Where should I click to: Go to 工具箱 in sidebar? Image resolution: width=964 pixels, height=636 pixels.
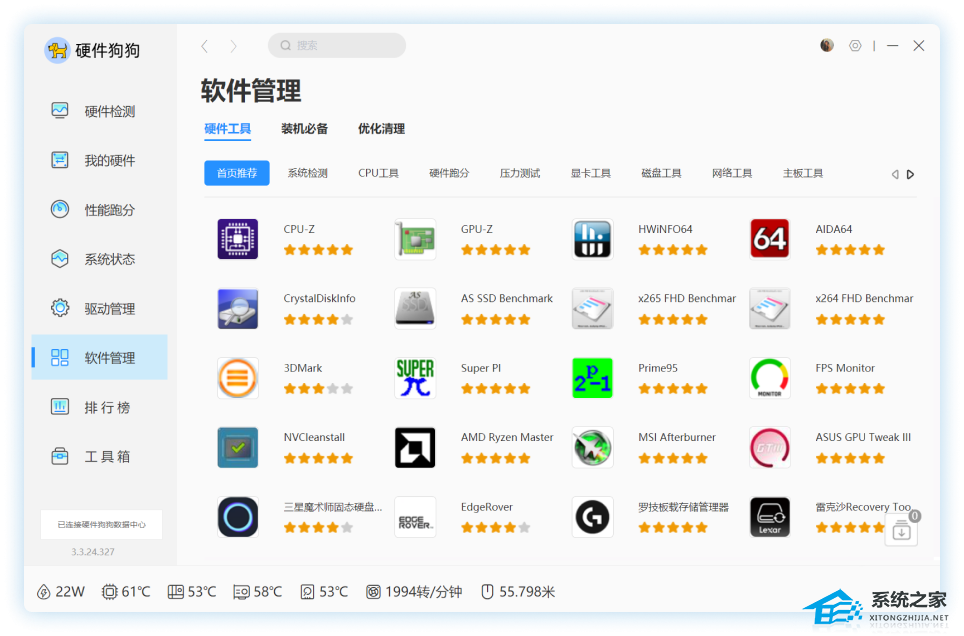click(x=100, y=456)
